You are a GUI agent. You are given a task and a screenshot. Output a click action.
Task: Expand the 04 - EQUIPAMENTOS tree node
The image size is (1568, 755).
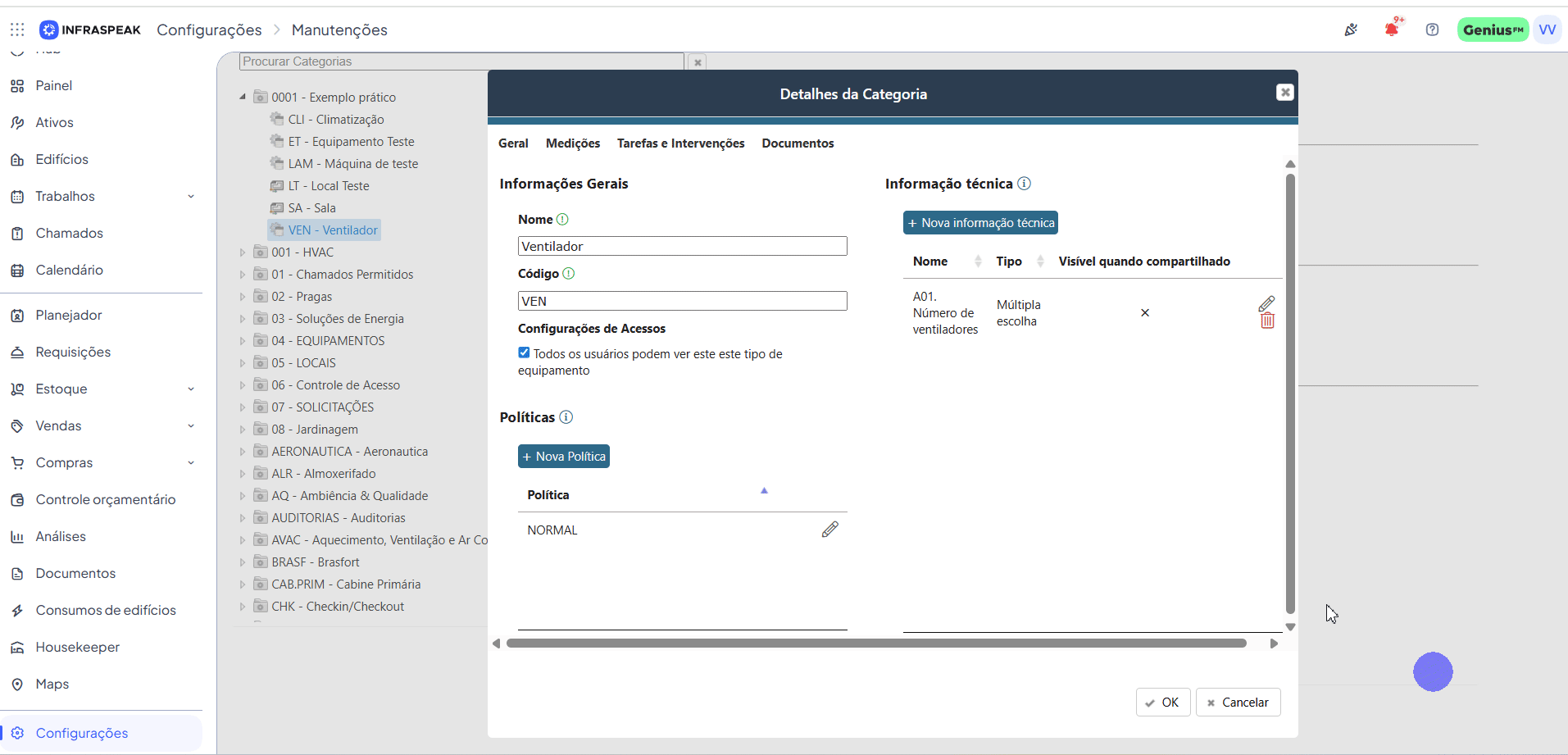pos(243,341)
